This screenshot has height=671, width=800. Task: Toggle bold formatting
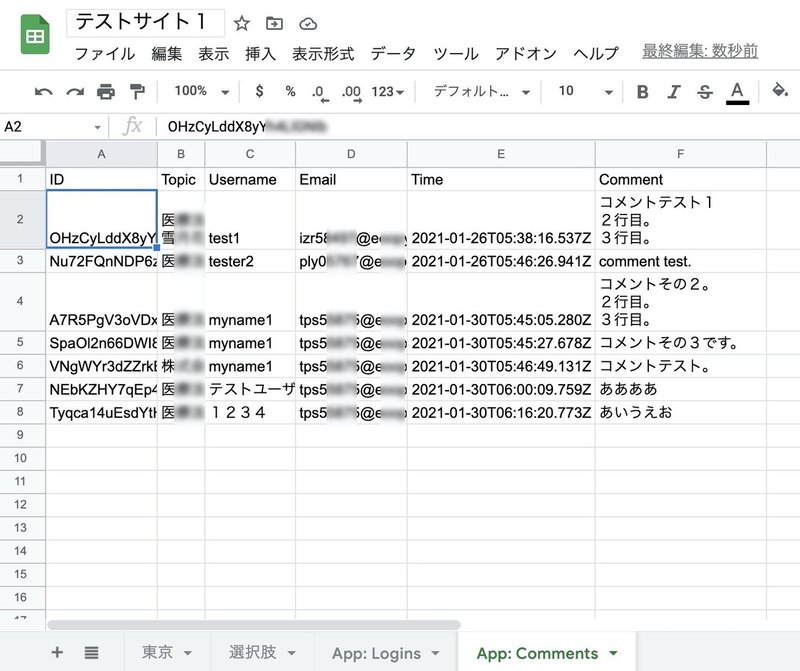point(642,92)
